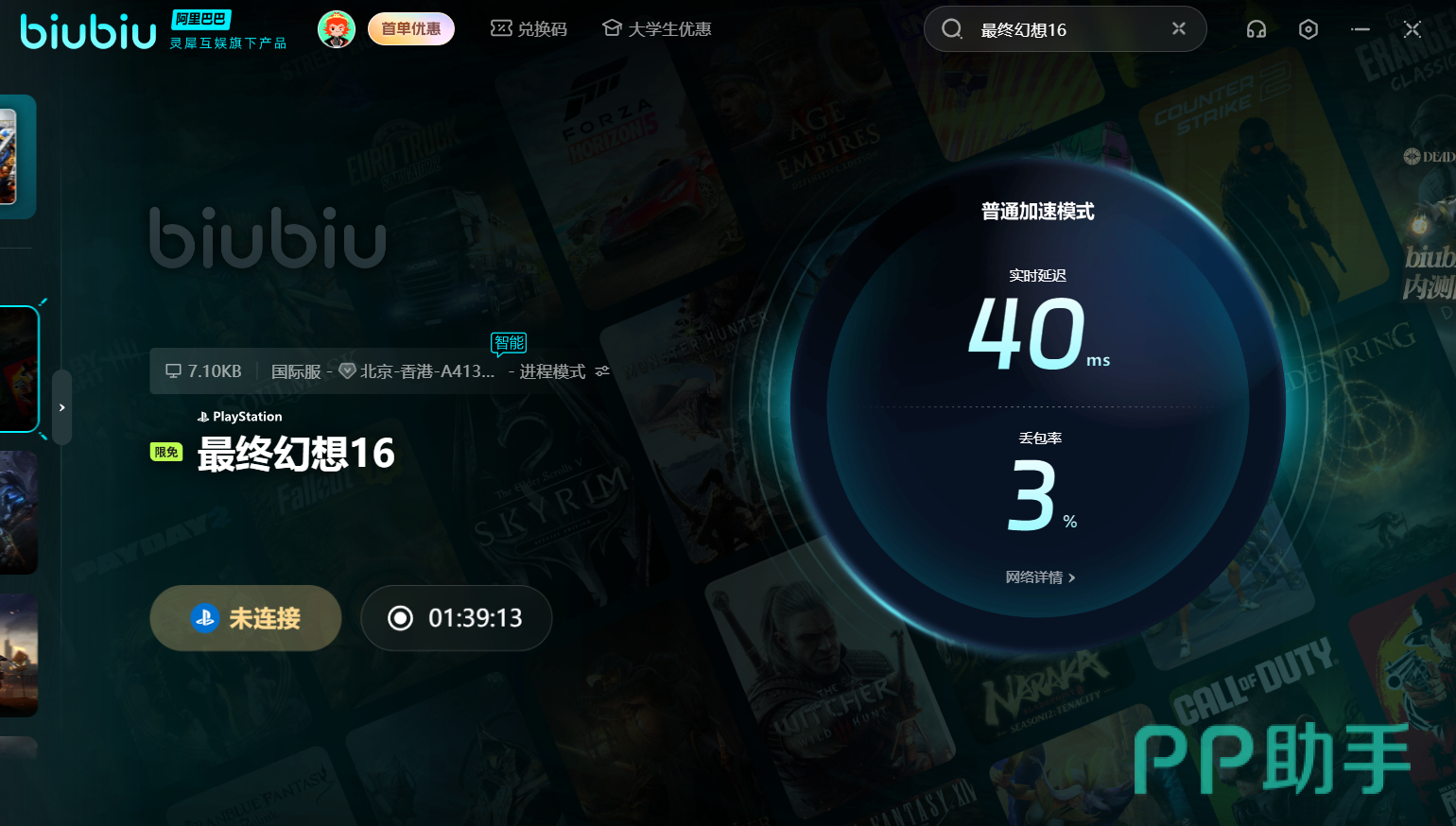This screenshot has width=1456, height=826.
Task: Click the biubiu logo in the header
Action: 88,31
